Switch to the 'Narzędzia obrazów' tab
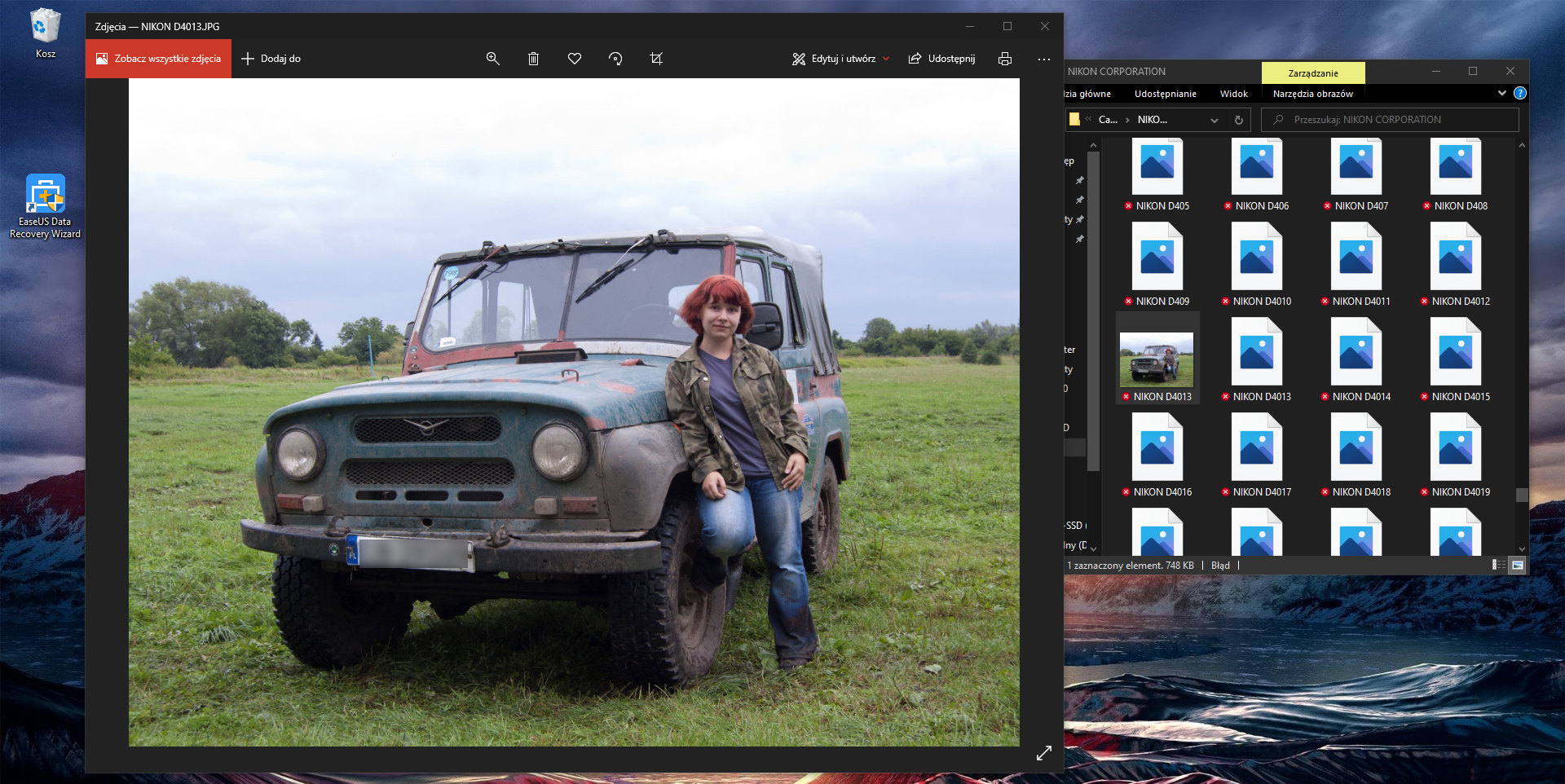The height and width of the screenshot is (784, 1565). [1312, 94]
